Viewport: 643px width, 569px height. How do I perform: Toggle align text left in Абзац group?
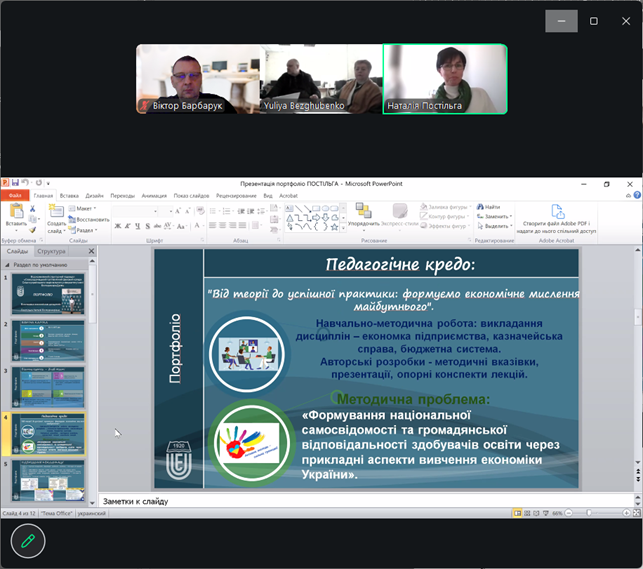coord(212,225)
